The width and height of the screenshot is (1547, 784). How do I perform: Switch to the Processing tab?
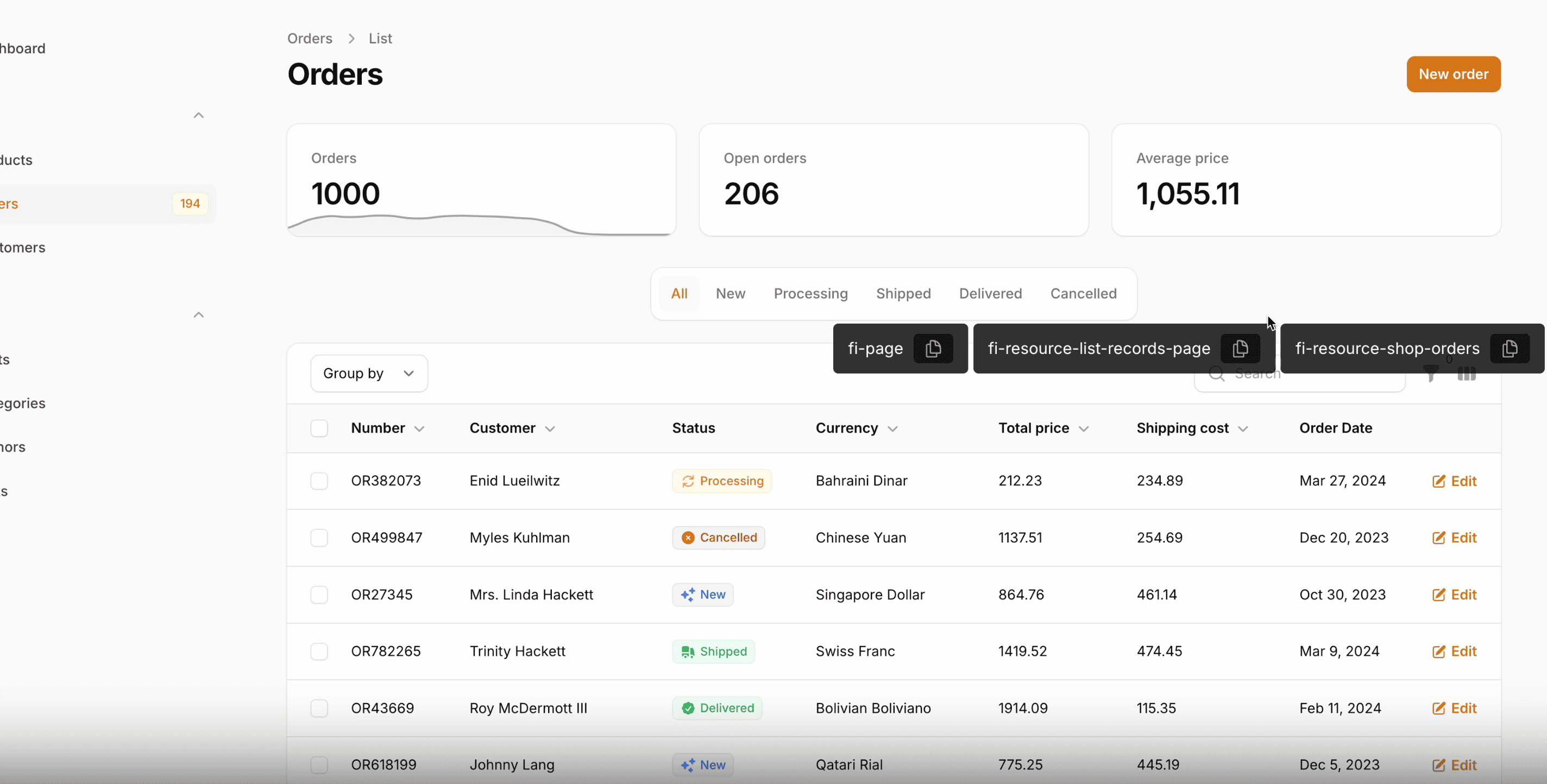point(811,294)
